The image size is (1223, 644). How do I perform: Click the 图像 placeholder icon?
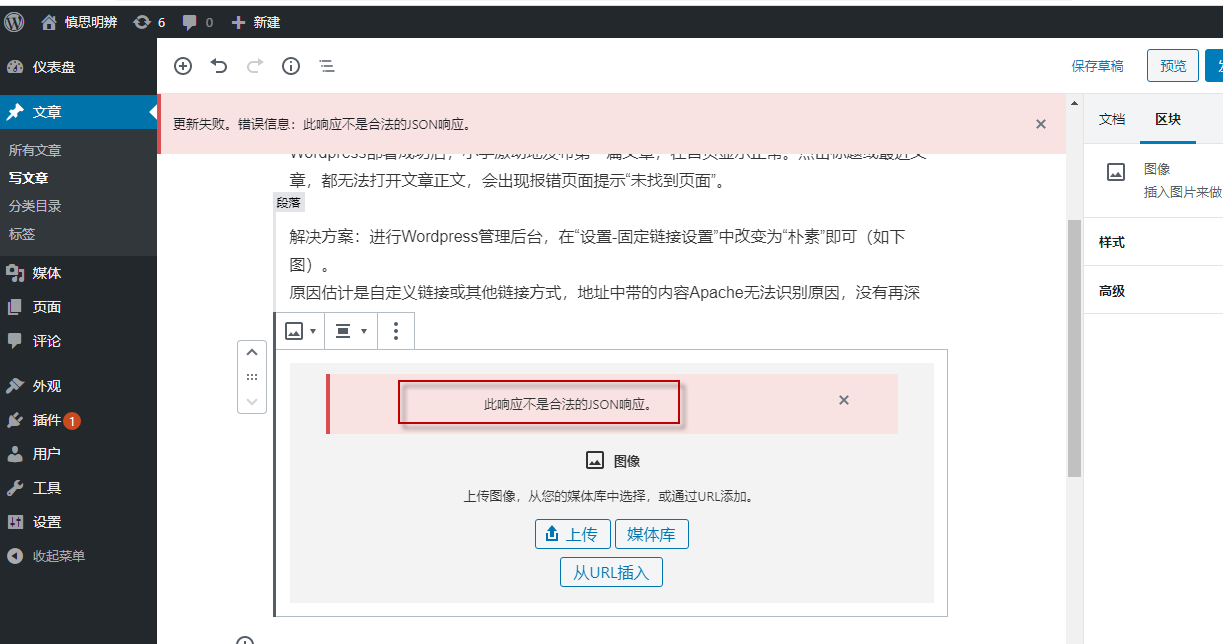click(x=594, y=460)
